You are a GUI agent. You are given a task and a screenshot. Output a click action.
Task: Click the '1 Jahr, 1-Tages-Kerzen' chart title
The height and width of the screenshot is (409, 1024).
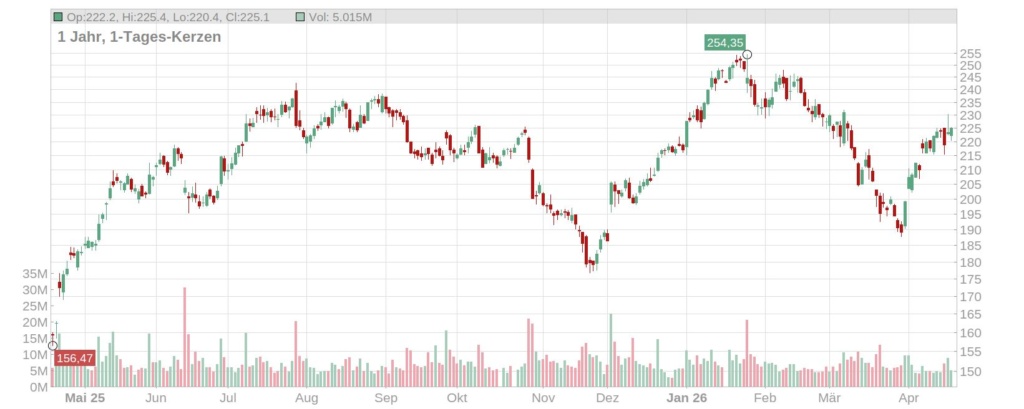point(139,36)
